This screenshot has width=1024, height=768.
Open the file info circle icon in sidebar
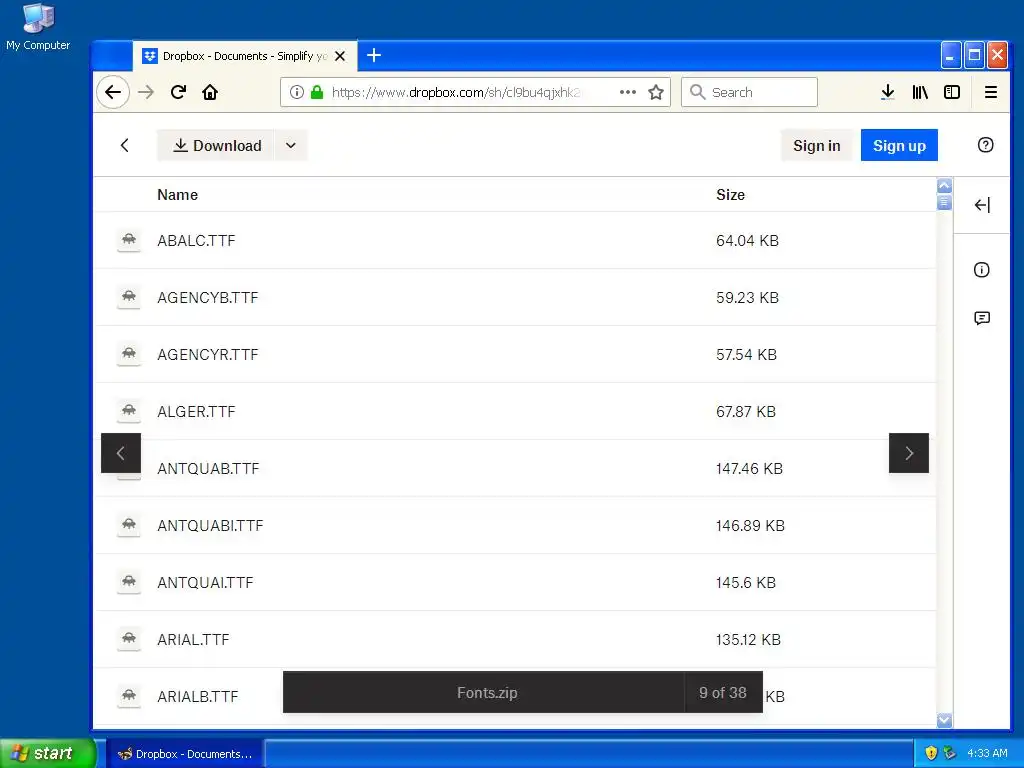coord(981,270)
